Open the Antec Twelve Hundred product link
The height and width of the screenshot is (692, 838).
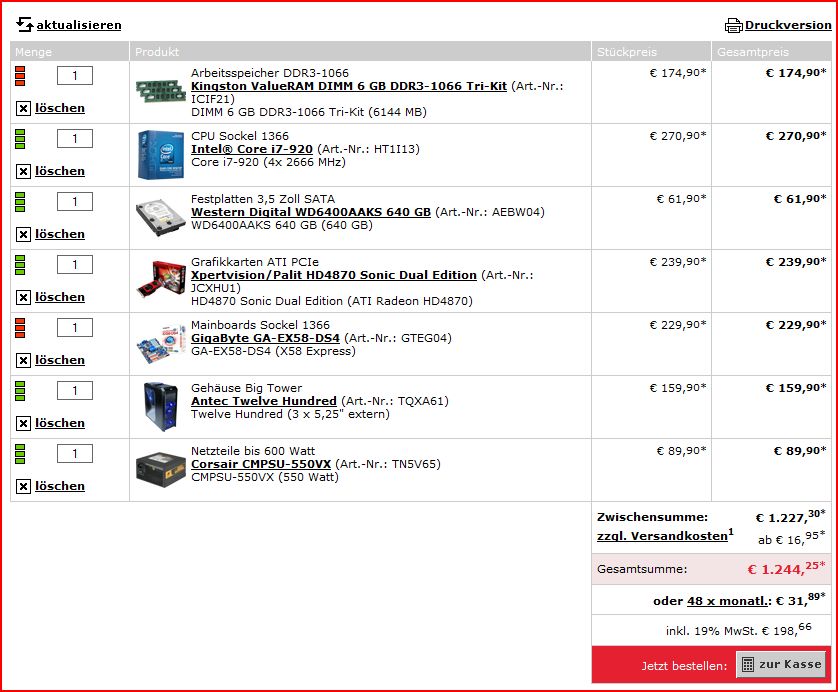pyautogui.click(x=263, y=401)
